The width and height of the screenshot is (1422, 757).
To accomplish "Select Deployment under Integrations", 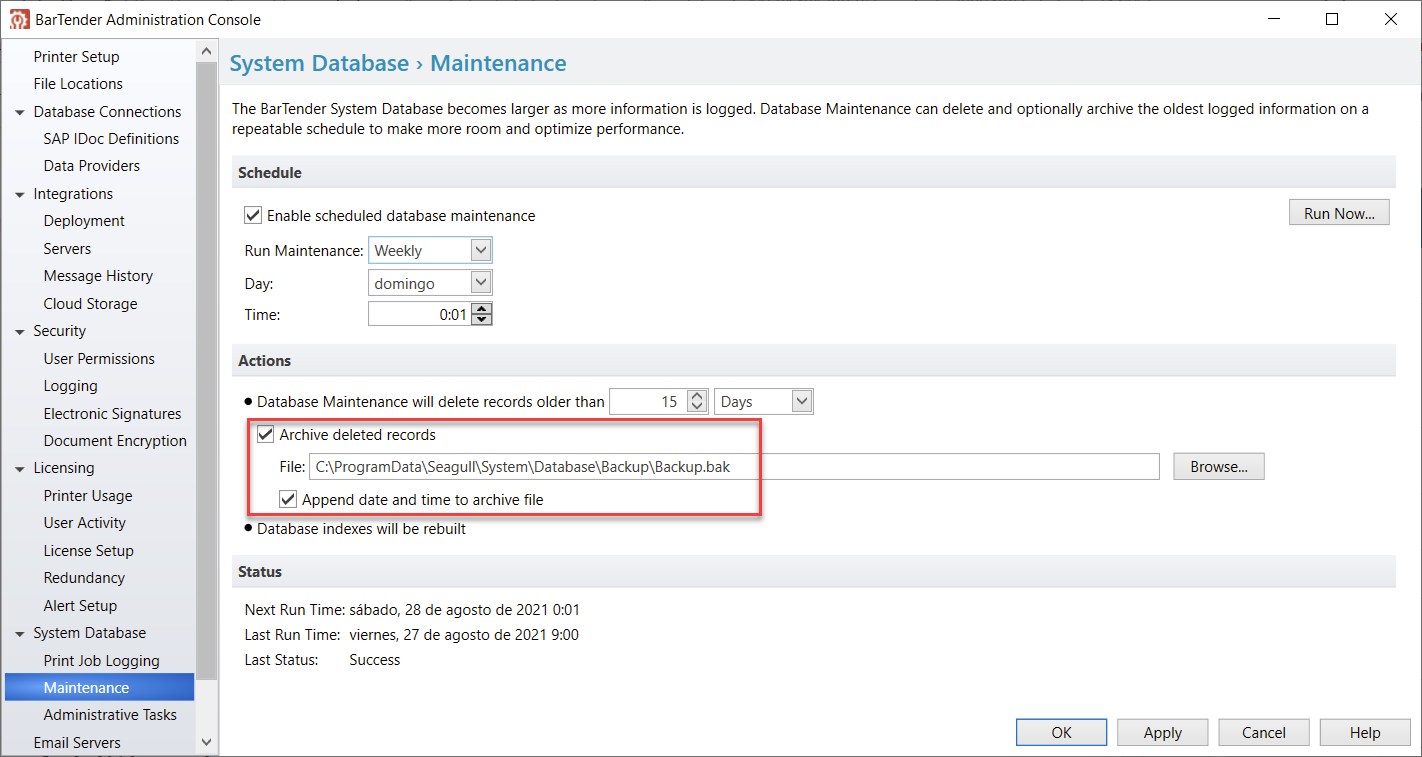I will 84,221.
